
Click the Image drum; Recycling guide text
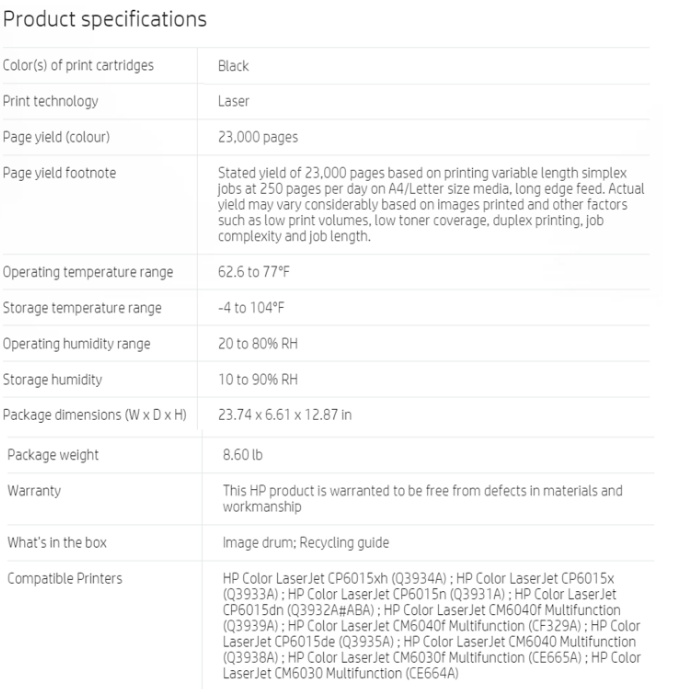pos(305,543)
